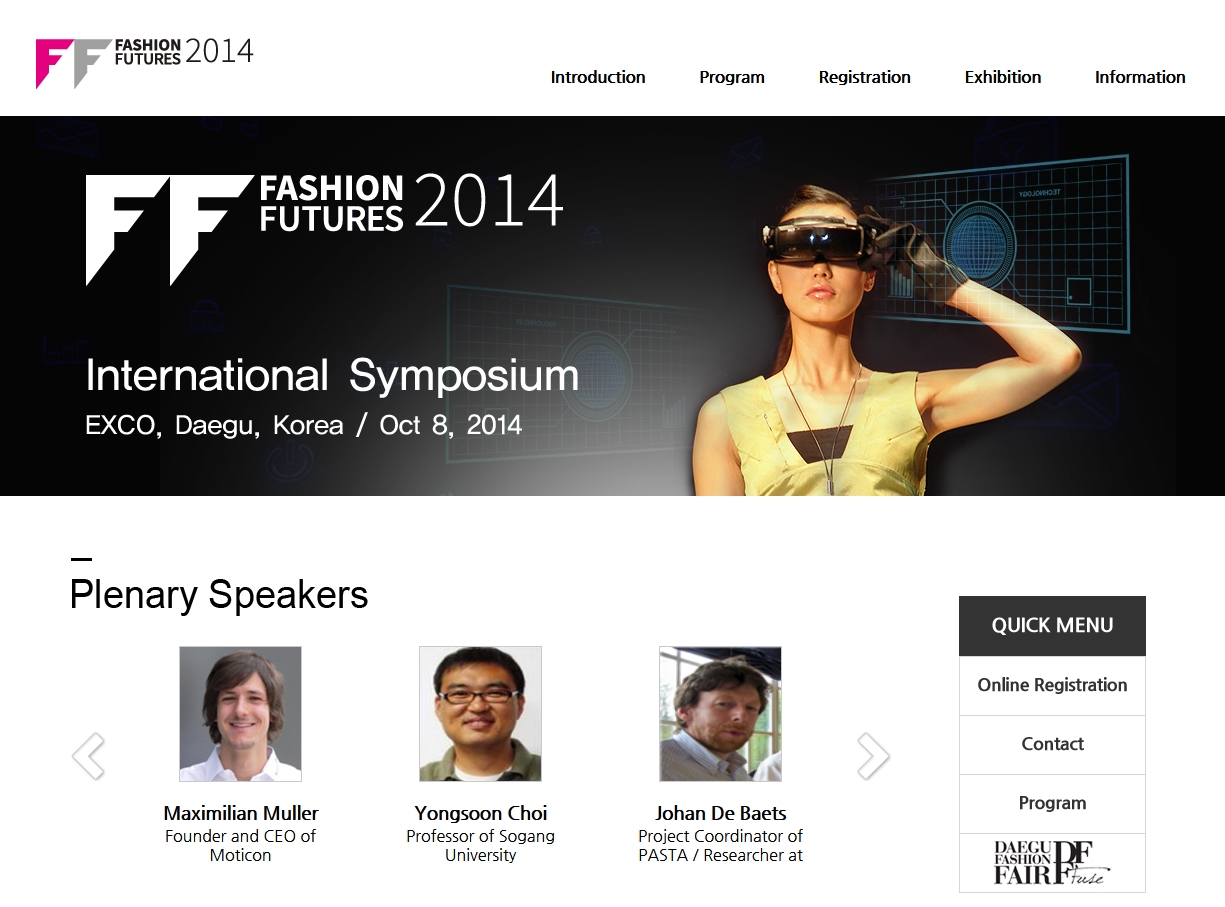The width and height of the screenshot is (1225, 907).
Task: Open Contact from the Quick Menu
Action: [1052, 744]
